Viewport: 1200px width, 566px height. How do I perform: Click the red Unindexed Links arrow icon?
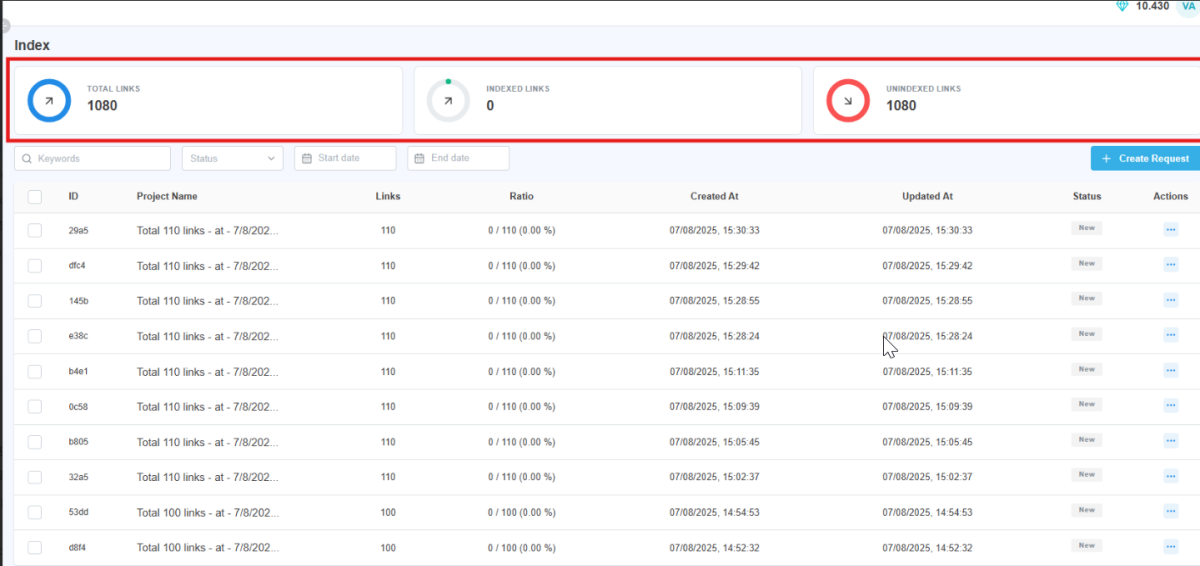click(x=848, y=101)
